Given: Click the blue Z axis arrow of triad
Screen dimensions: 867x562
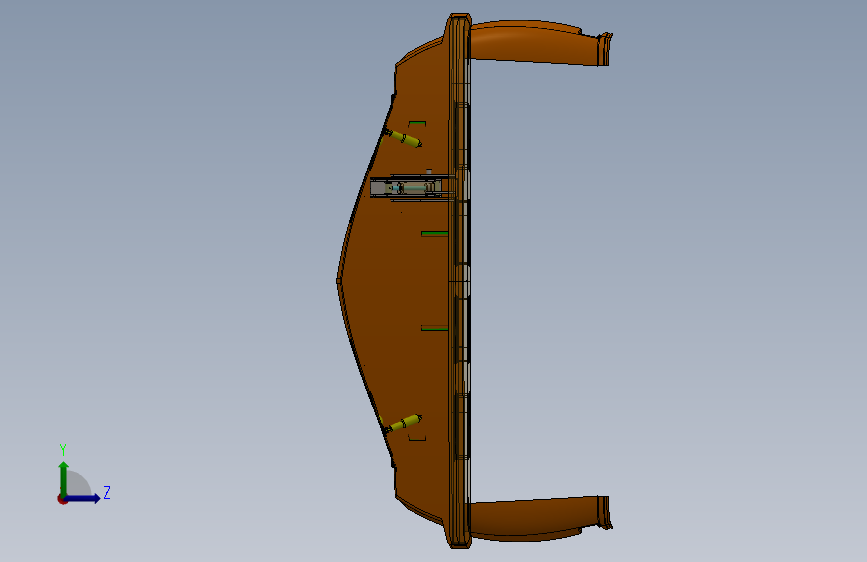Looking at the screenshot, I should (x=83, y=498).
